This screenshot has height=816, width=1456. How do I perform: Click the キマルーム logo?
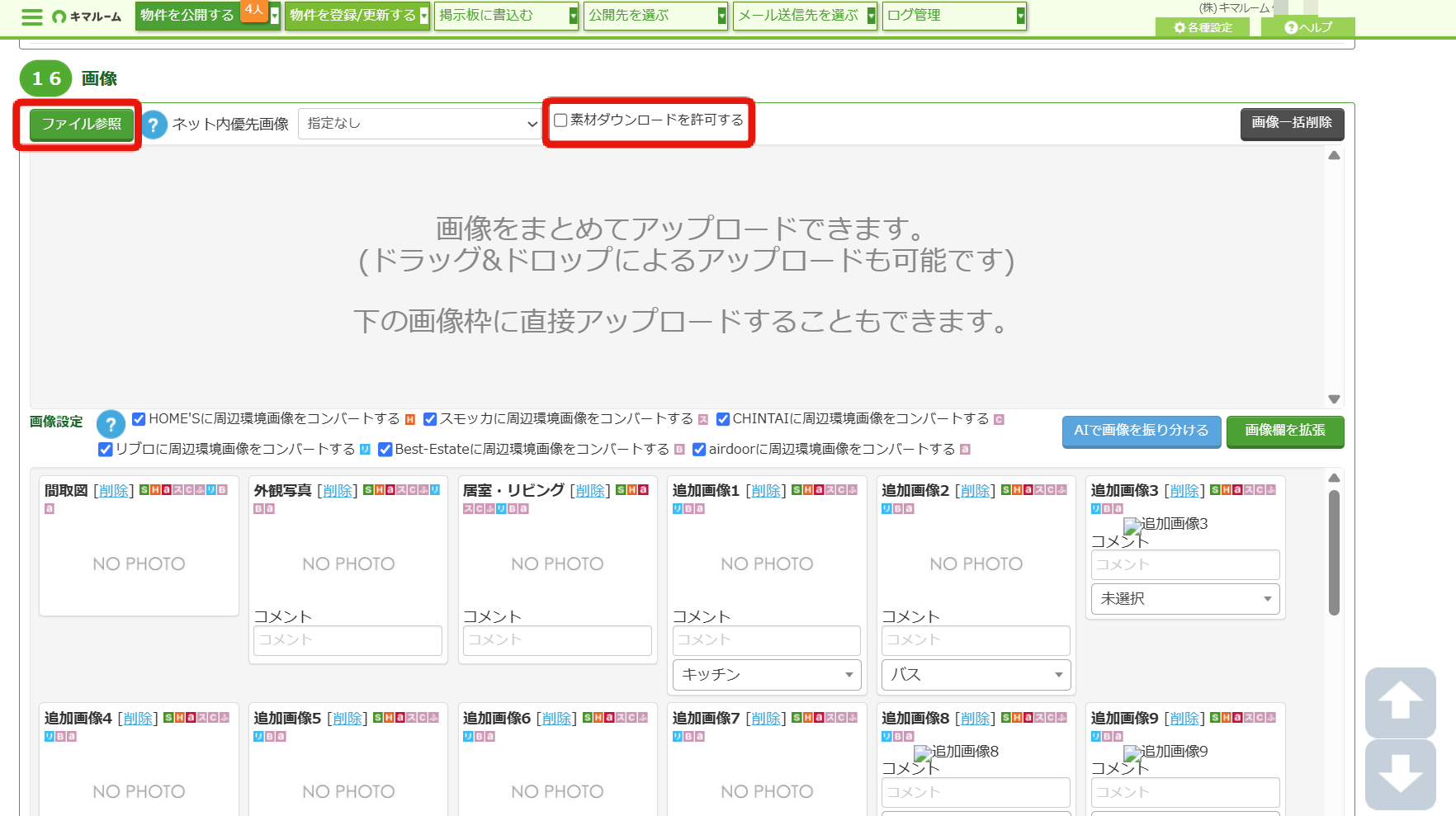87,17
